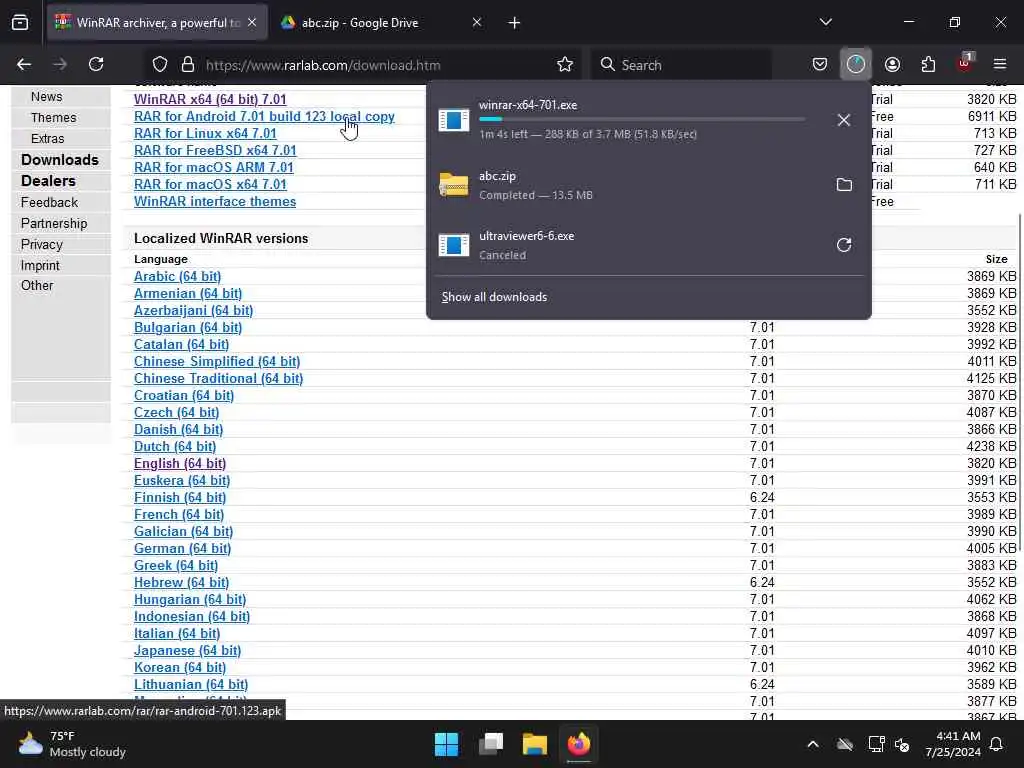Download Japanese (64 bit) version

click(187, 650)
